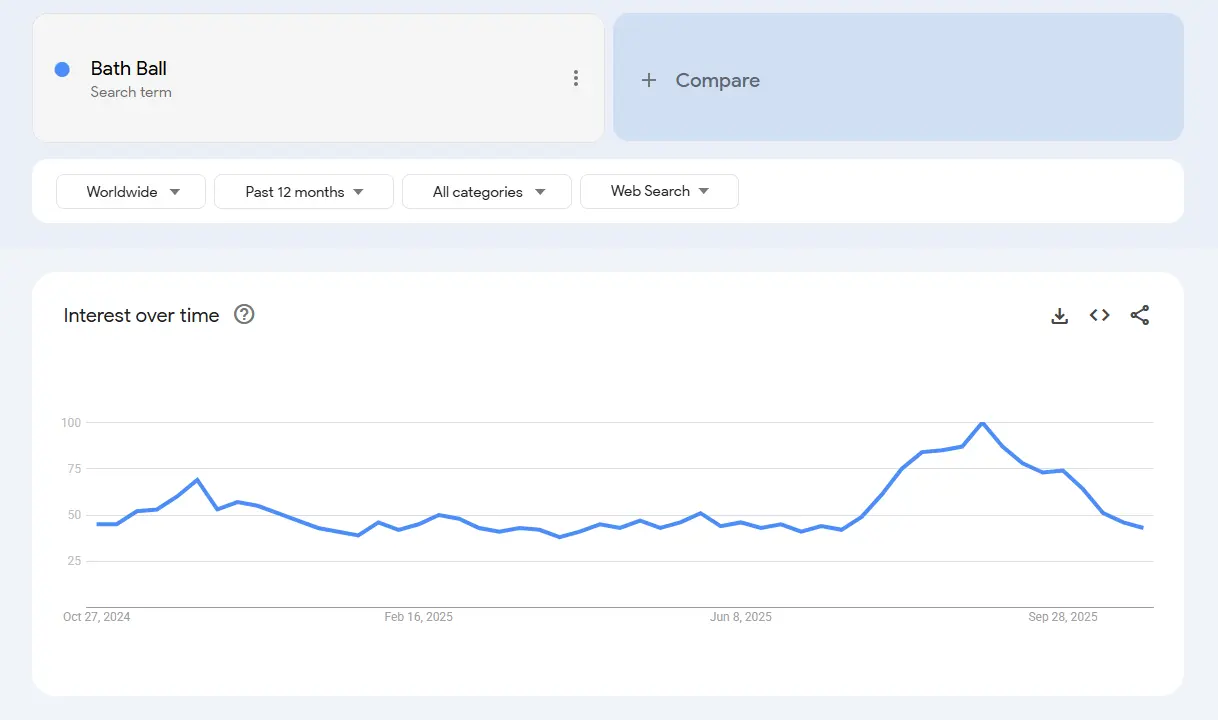This screenshot has height=720, width=1218.
Task: Open the embed code icon
Action: point(1099,315)
